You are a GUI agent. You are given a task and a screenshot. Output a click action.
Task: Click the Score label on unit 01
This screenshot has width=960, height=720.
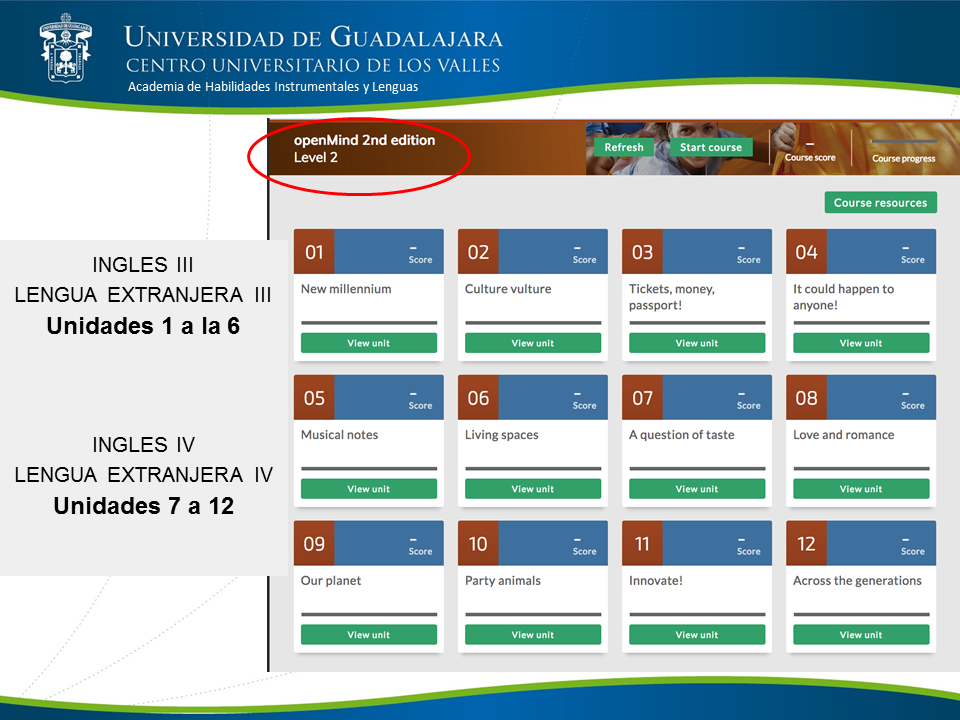click(x=421, y=260)
